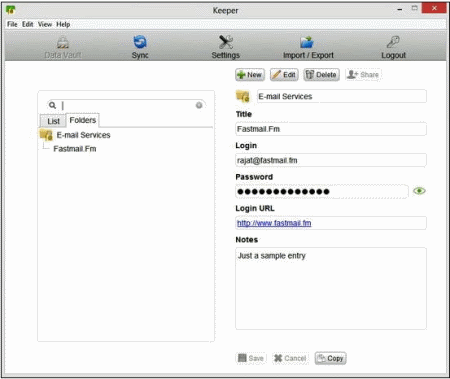
Task: Minimize the Keeper window
Action: pyautogui.click(x=400, y=9)
